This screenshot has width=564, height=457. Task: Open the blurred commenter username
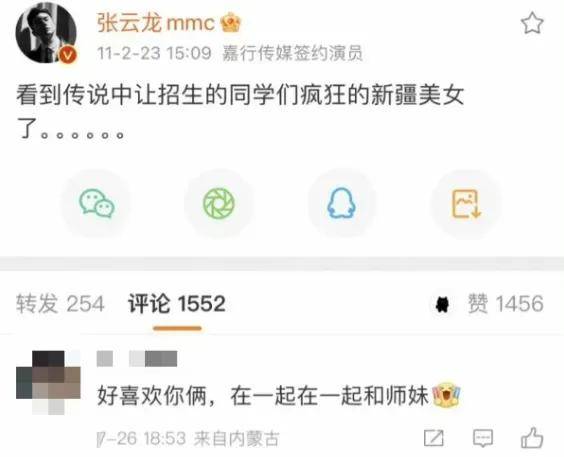pos(137,359)
